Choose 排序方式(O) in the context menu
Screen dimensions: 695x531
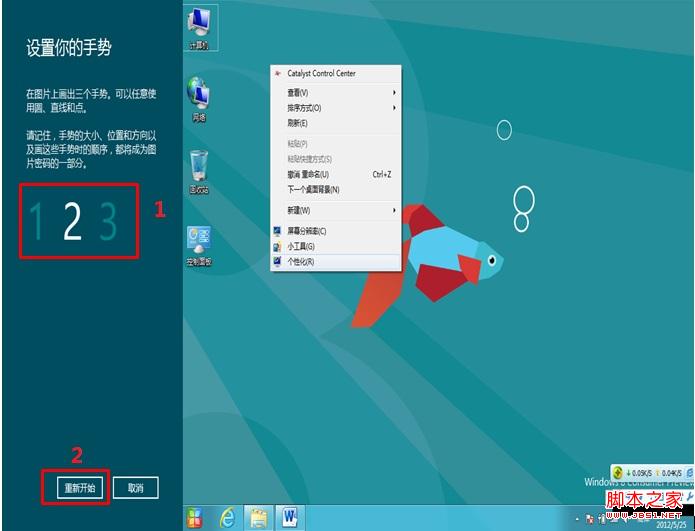(x=336, y=108)
